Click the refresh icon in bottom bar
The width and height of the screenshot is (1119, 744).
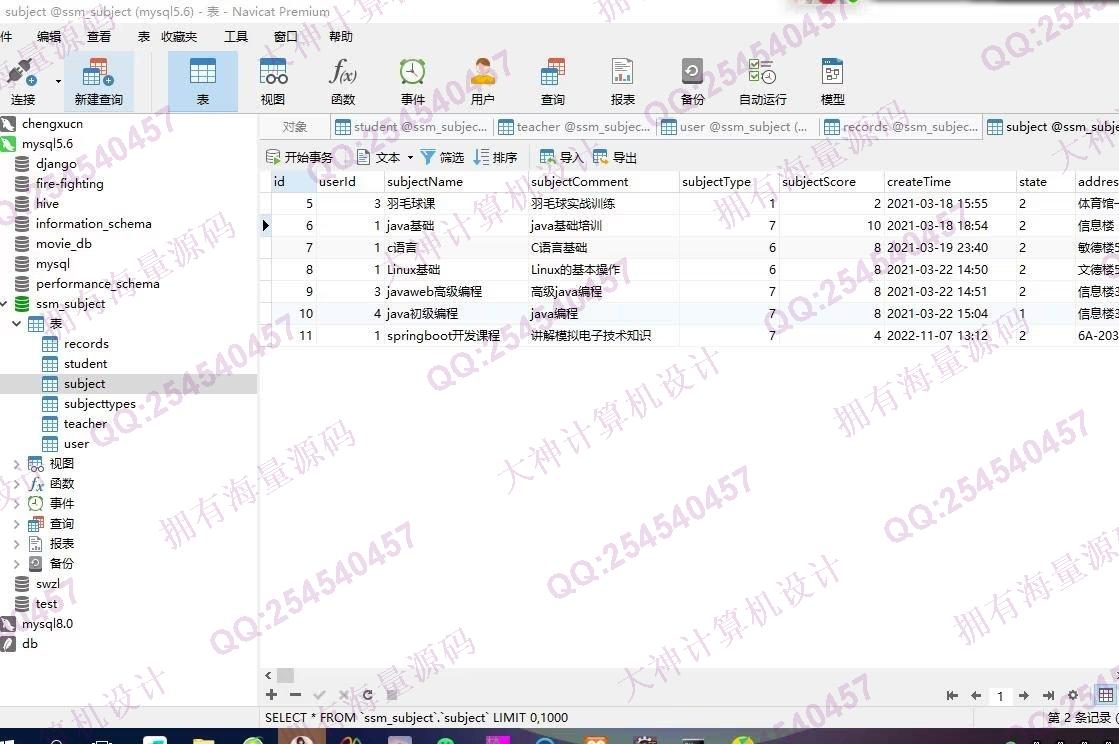click(x=368, y=695)
